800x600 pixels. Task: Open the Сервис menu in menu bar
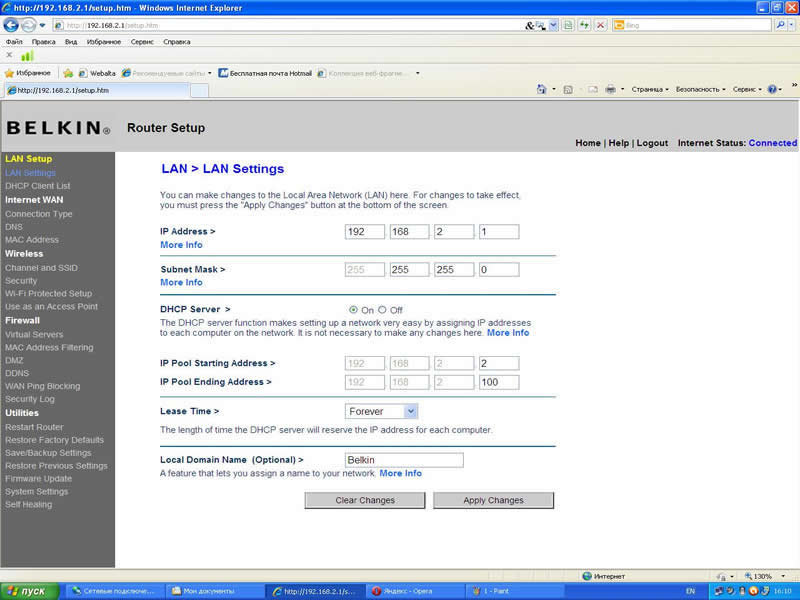click(x=142, y=42)
